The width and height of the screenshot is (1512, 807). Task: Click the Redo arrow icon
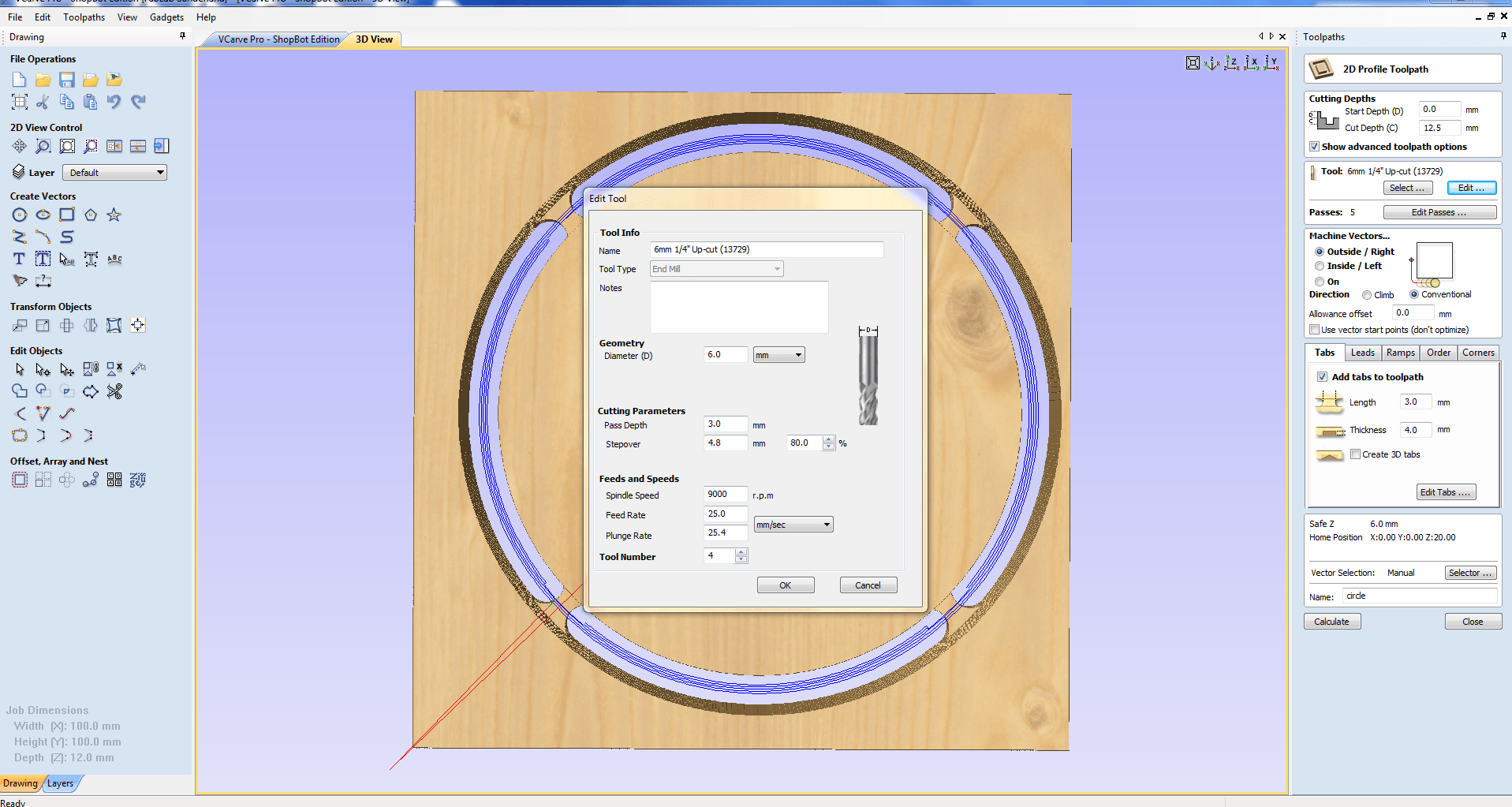point(138,102)
